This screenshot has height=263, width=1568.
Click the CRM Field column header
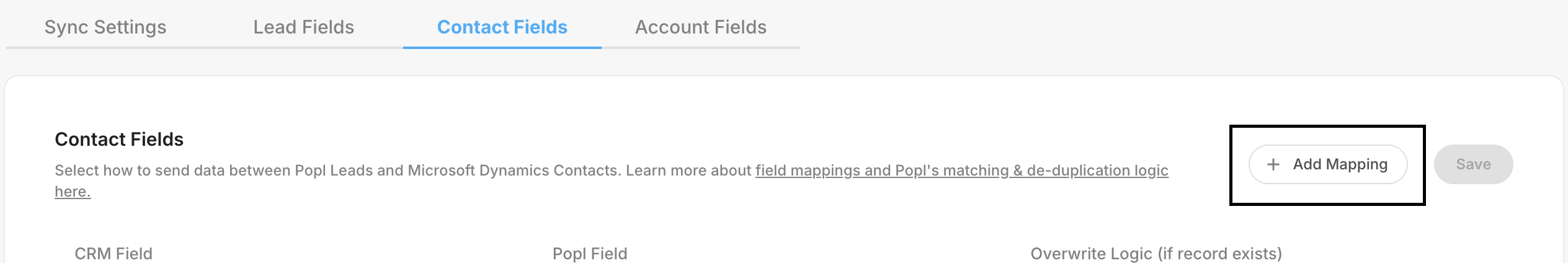coord(114,254)
